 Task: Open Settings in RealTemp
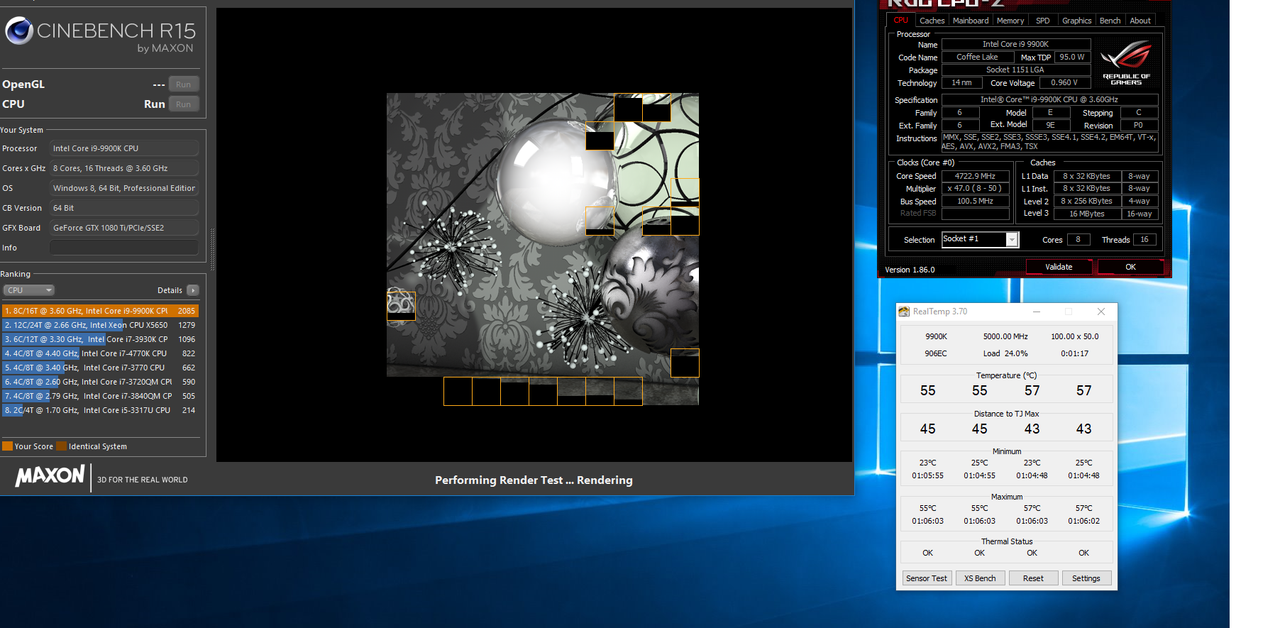point(1086,578)
